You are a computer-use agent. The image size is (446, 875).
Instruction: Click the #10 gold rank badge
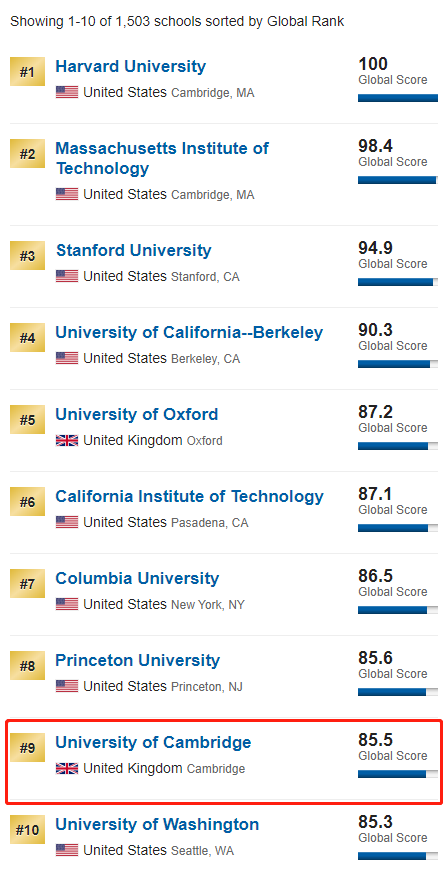tap(27, 830)
